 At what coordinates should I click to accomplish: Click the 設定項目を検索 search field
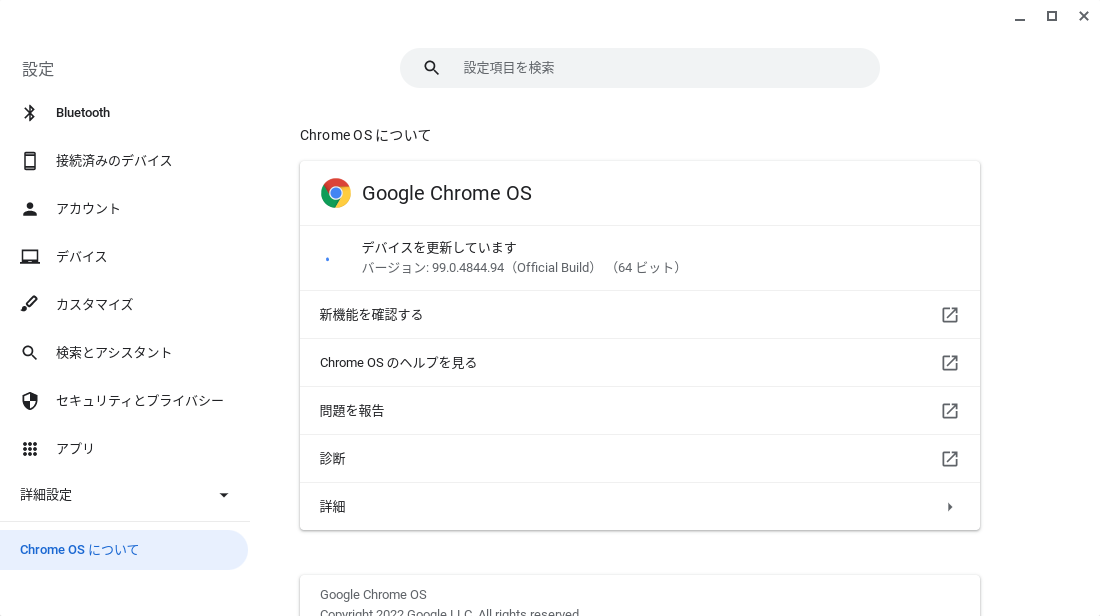click(640, 68)
